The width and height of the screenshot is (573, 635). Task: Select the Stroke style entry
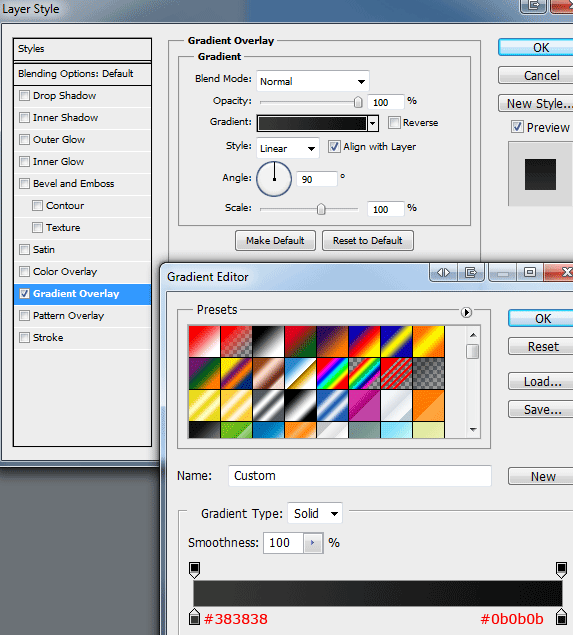[x=82, y=337]
